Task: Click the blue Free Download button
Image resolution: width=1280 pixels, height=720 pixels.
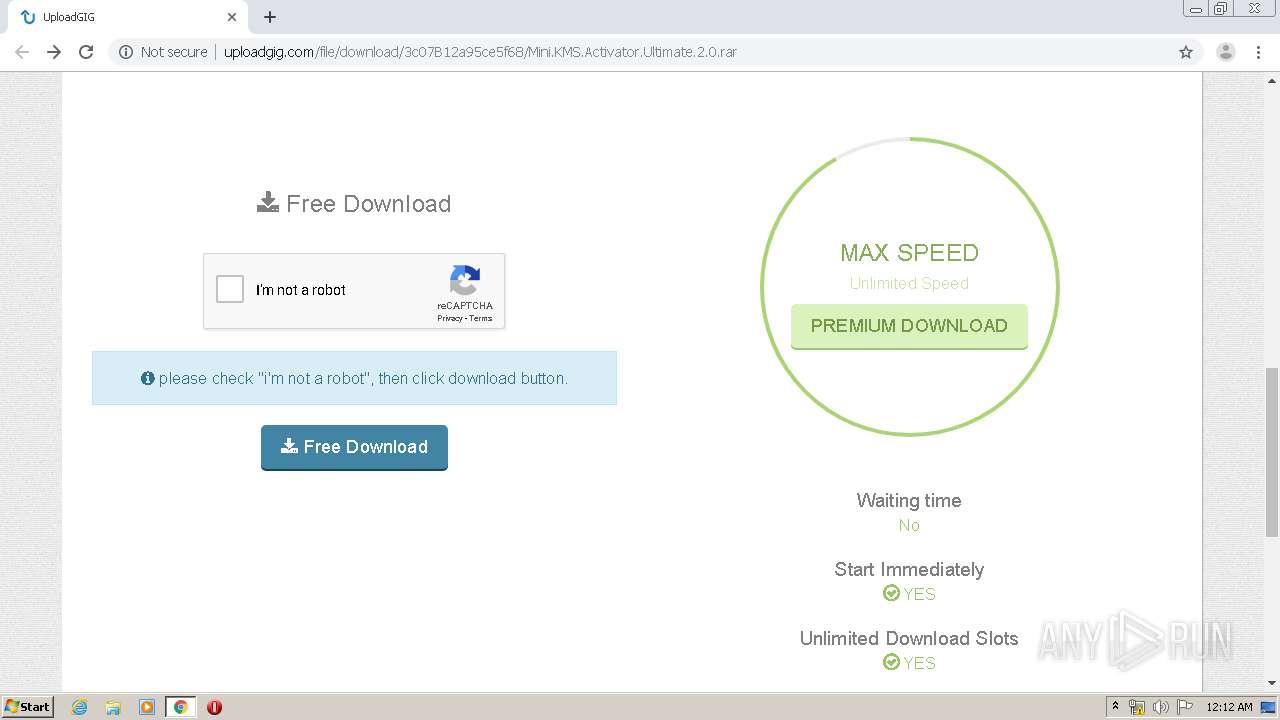Action: tap(354, 447)
